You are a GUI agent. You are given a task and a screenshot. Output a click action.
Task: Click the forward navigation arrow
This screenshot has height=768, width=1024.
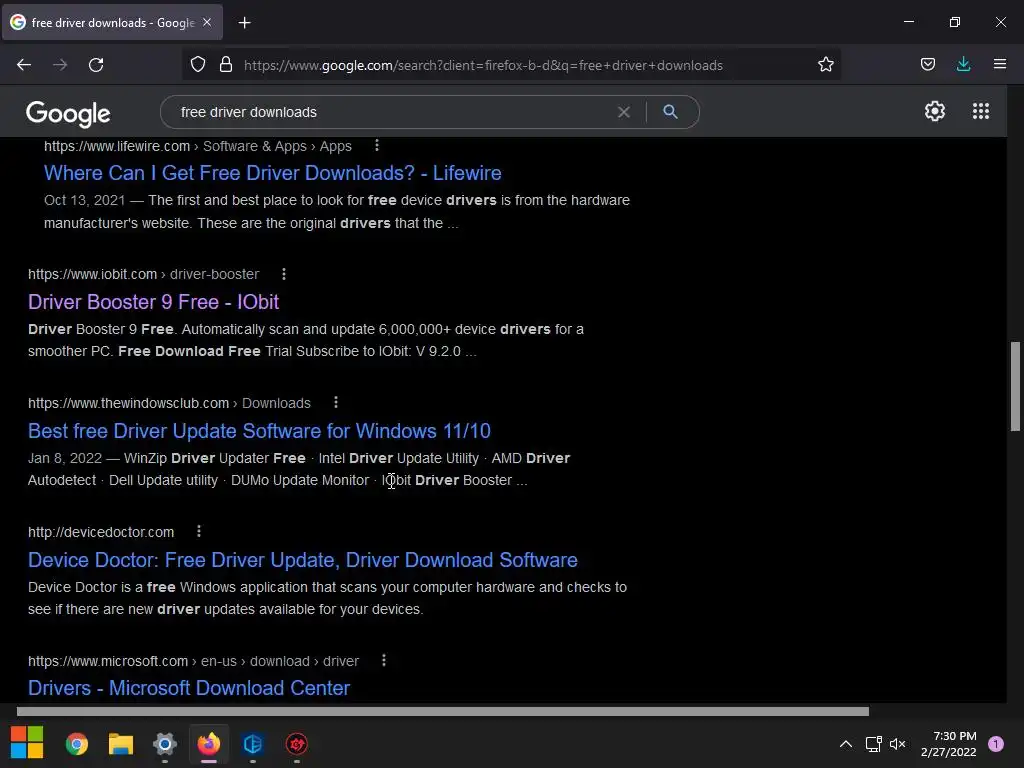pyautogui.click(x=60, y=65)
